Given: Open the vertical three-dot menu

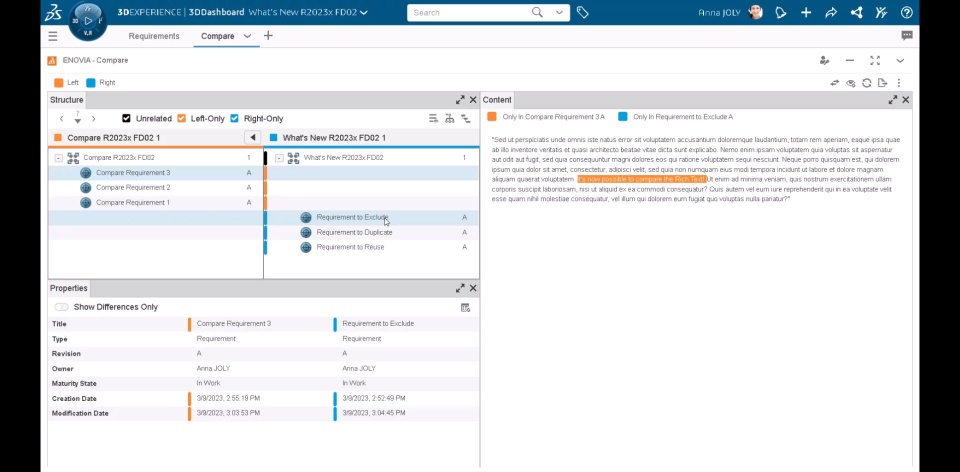Looking at the screenshot, I should point(899,83).
